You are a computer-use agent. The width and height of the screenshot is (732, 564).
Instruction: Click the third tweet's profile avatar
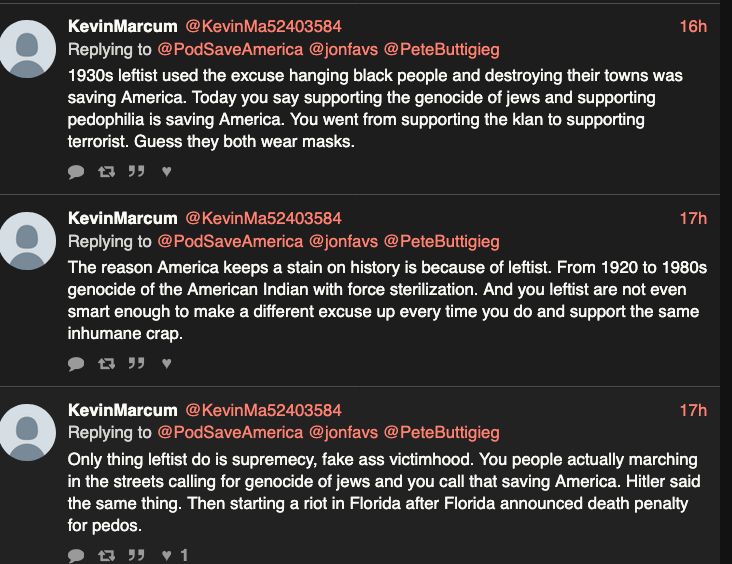[x=27, y=433]
